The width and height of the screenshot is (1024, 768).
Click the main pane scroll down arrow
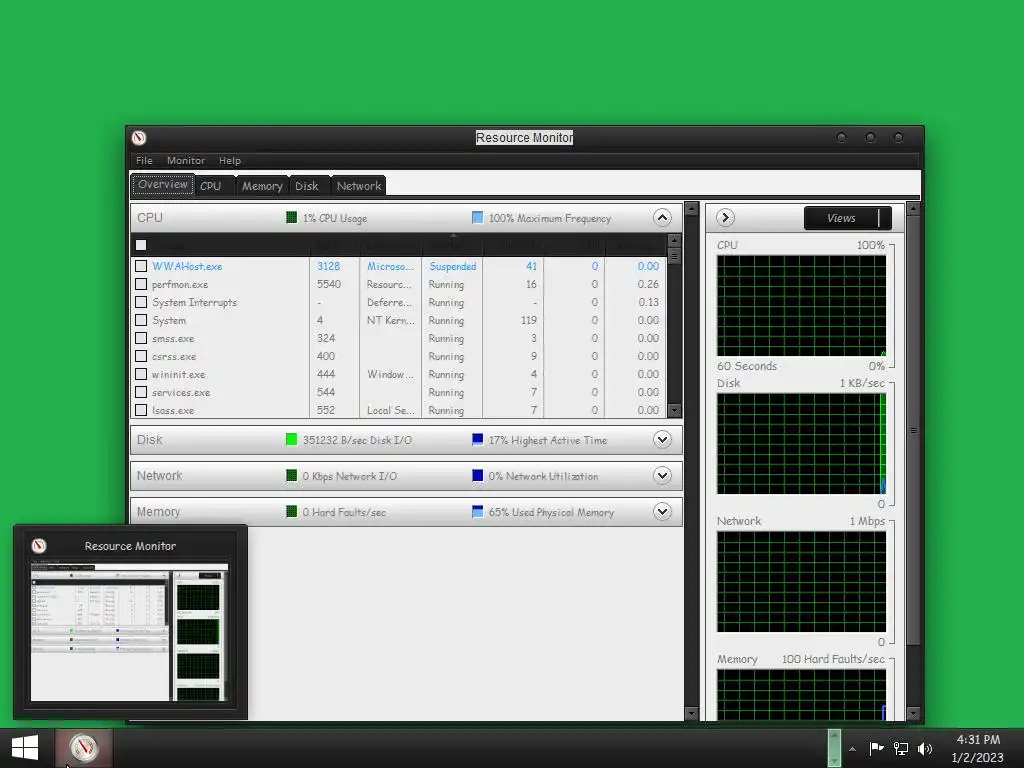click(691, 713)
